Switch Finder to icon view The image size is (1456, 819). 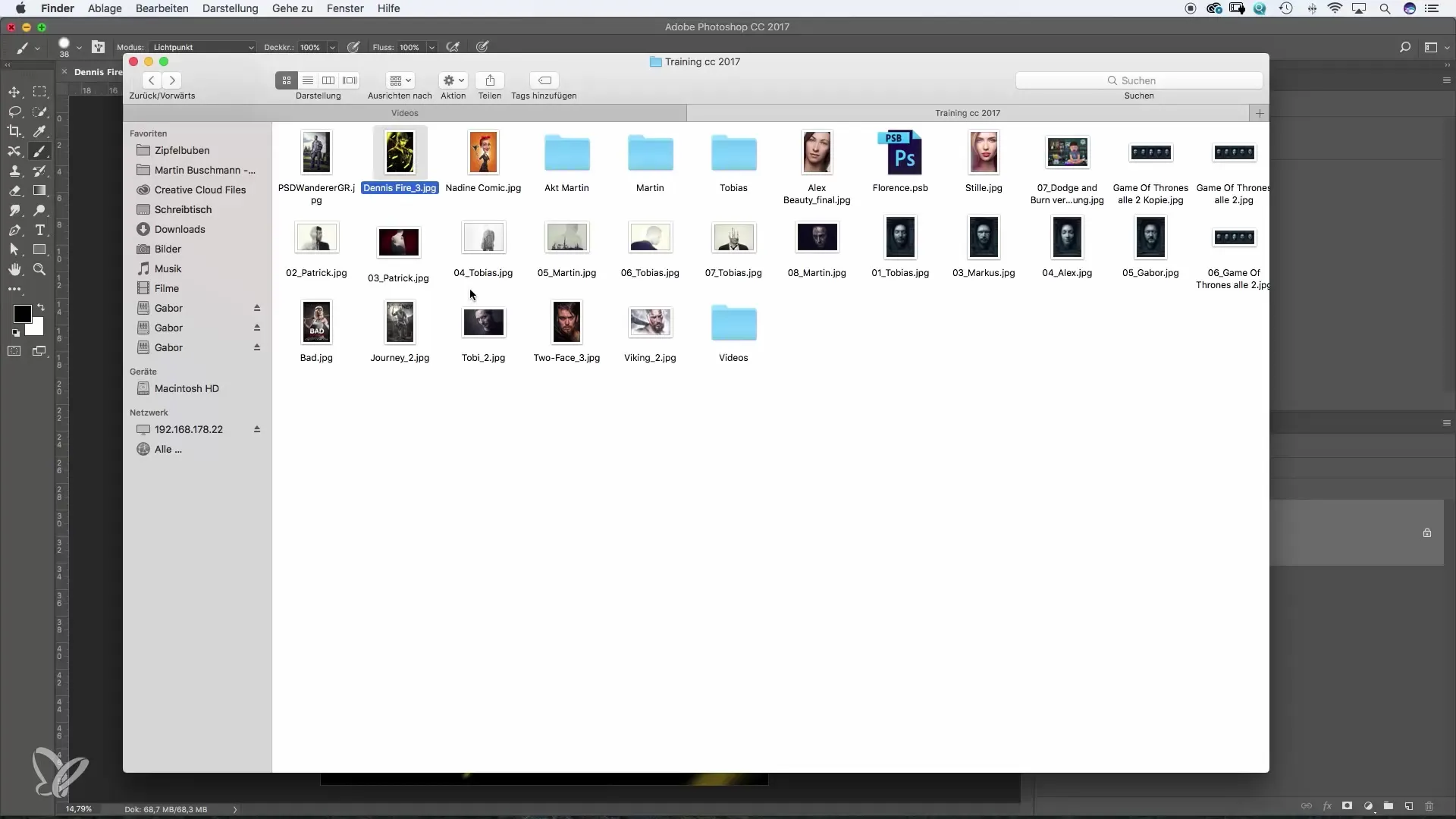(x=287, y=80)
